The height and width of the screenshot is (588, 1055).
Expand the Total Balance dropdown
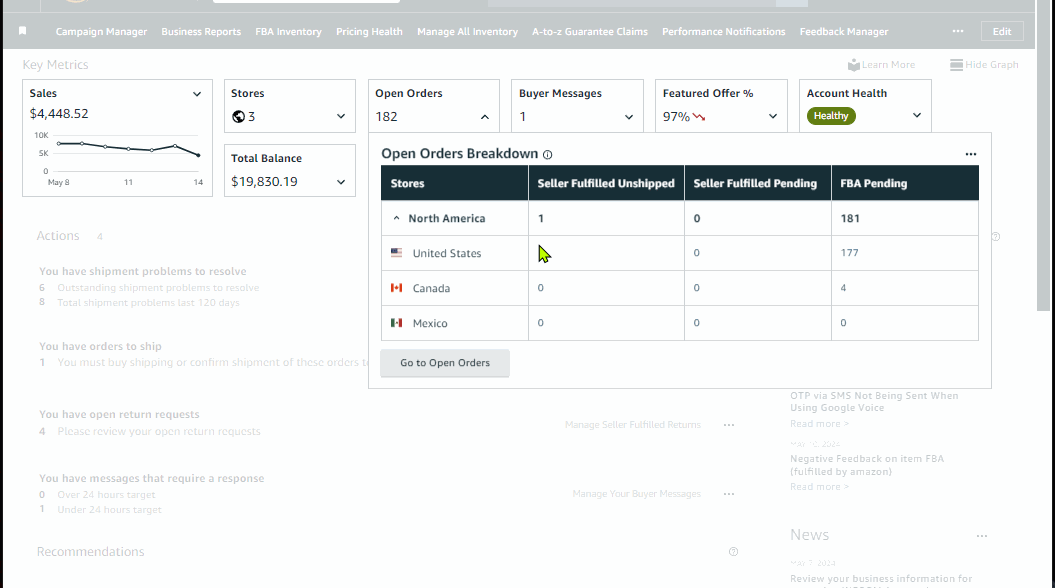340,182
